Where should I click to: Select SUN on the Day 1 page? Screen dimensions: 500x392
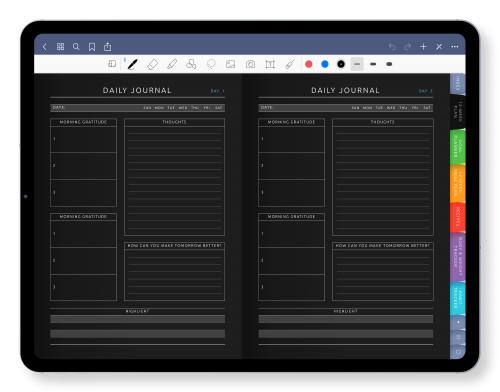click(147, 108)
